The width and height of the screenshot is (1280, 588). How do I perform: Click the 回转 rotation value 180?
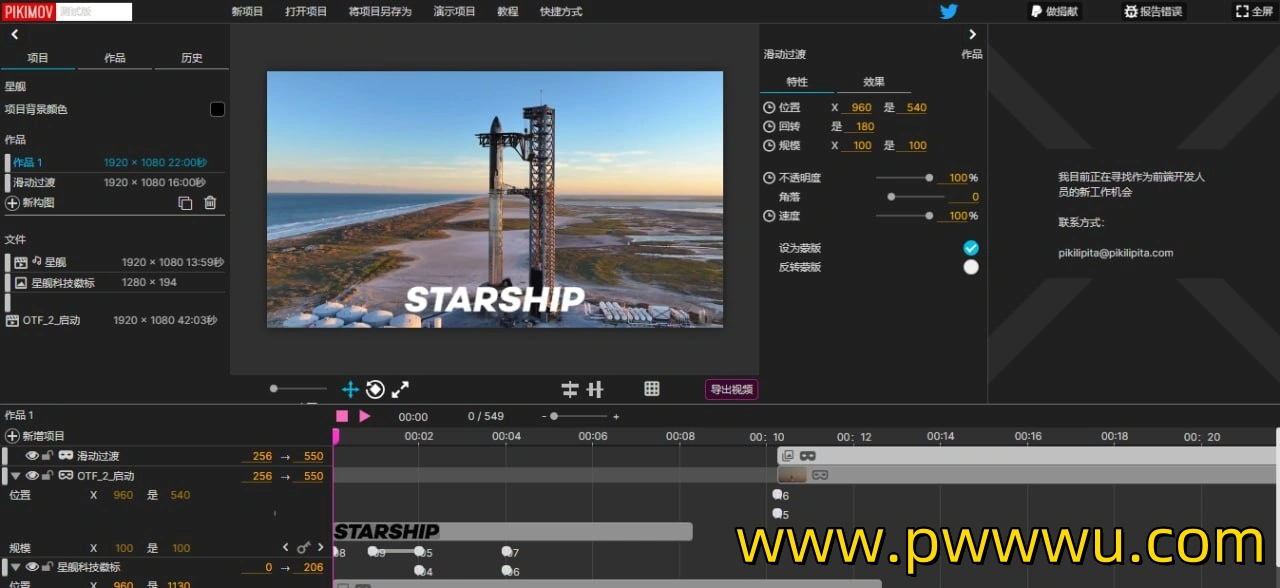click(x=865, y=126)
